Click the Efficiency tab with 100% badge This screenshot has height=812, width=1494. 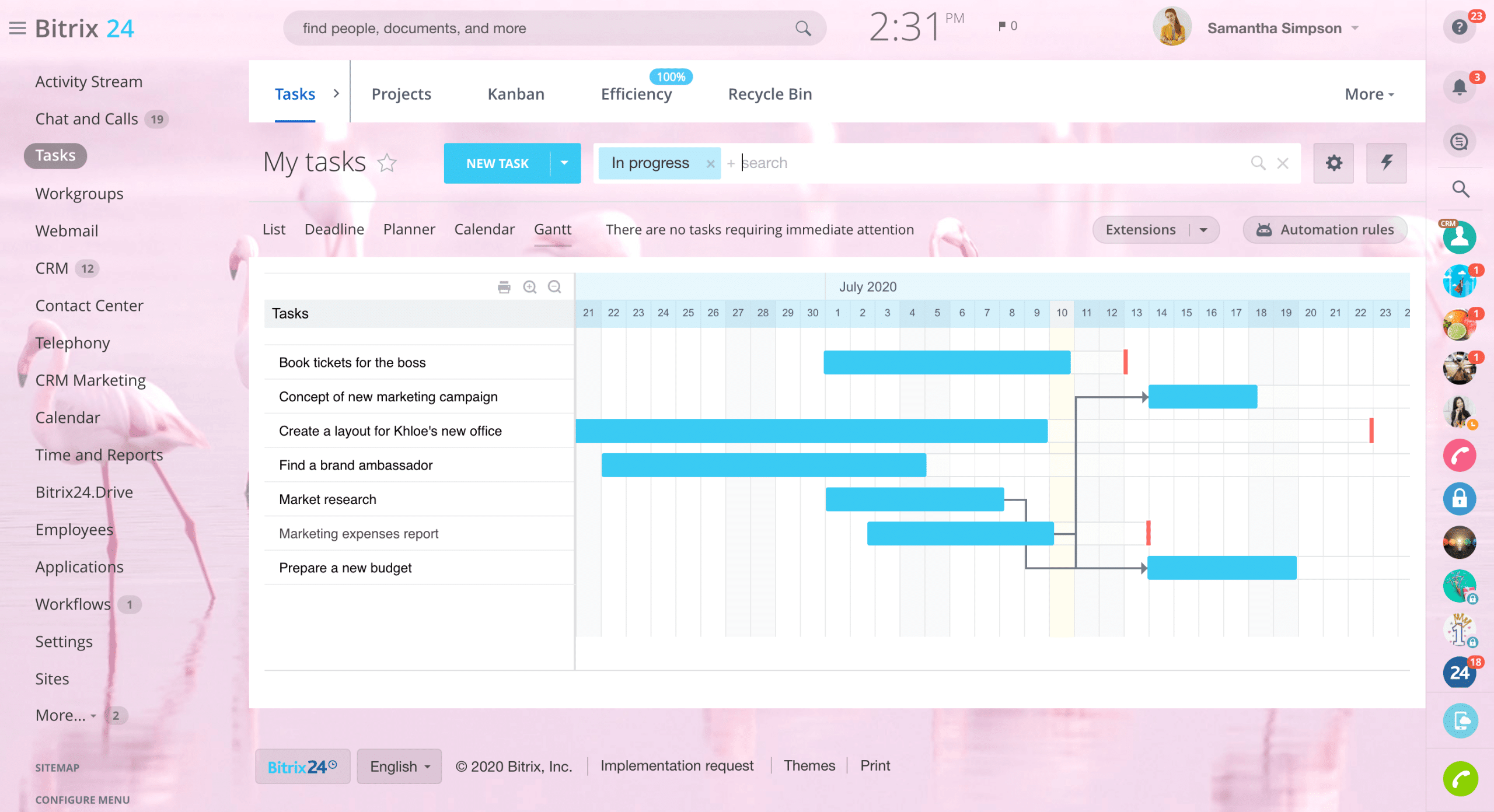pos(636,93)
